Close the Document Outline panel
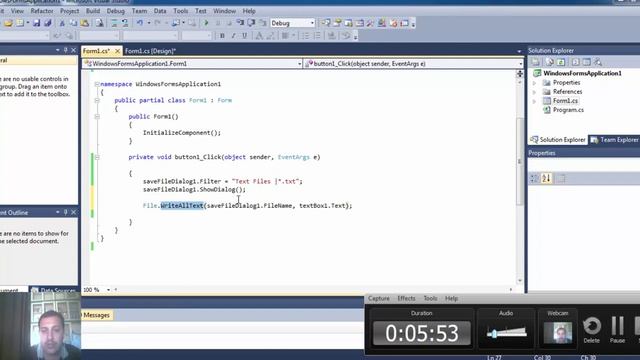640x360 pixels. click(73, 212)
